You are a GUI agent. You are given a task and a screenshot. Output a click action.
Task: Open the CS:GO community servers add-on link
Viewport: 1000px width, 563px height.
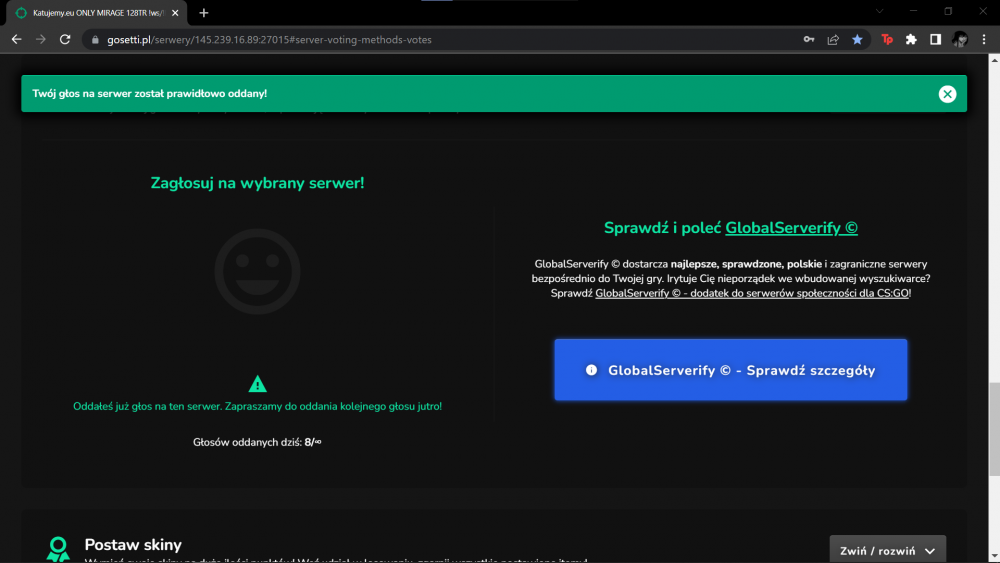pos(752,293)
